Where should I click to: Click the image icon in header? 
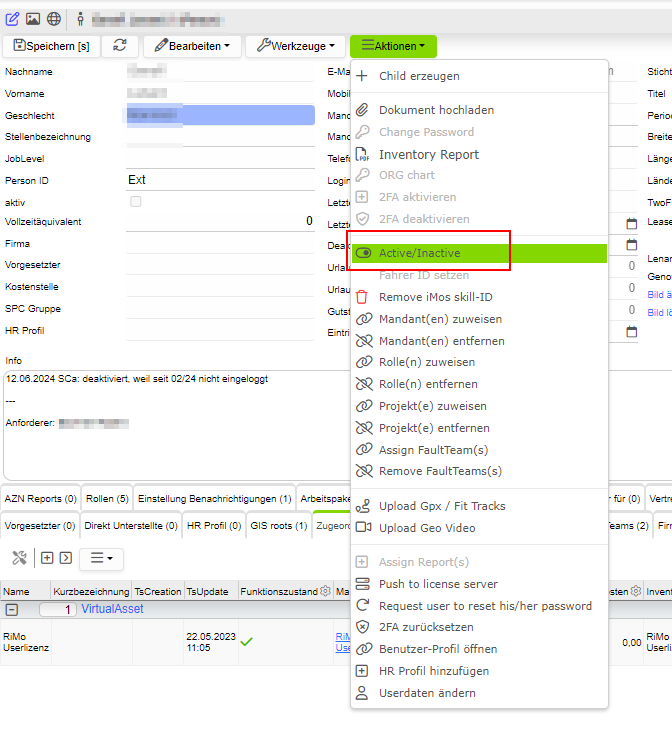(33, 19)
